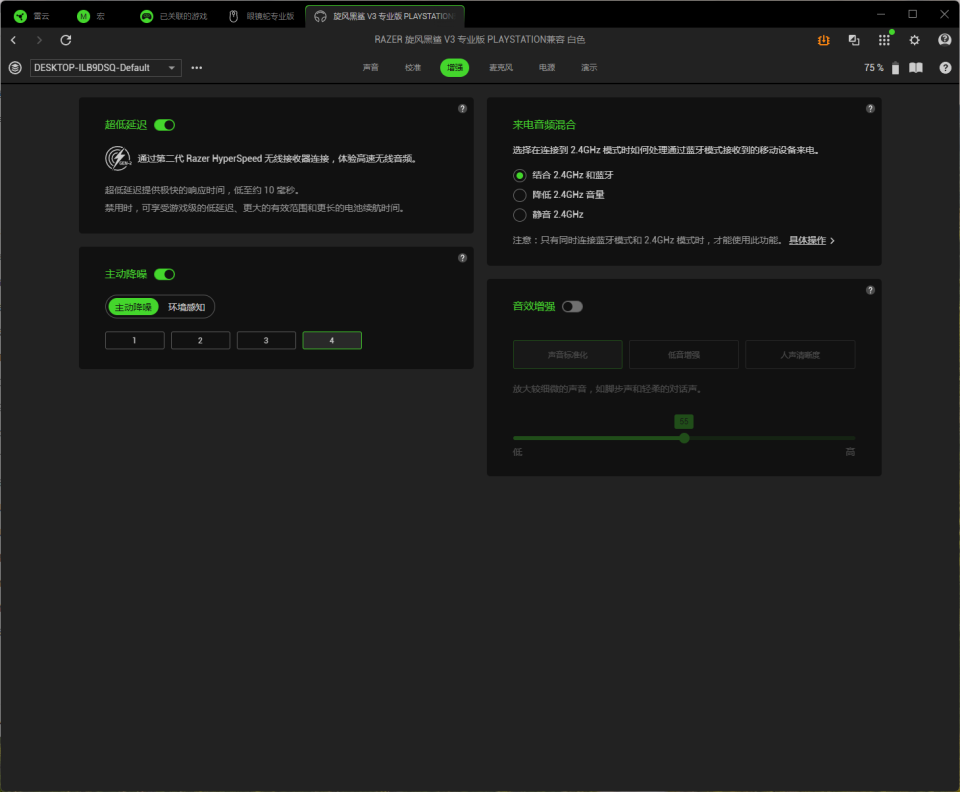Click help icon on 超低延迟 card
This screenshot has width=960, height=792.
(462, 108)
